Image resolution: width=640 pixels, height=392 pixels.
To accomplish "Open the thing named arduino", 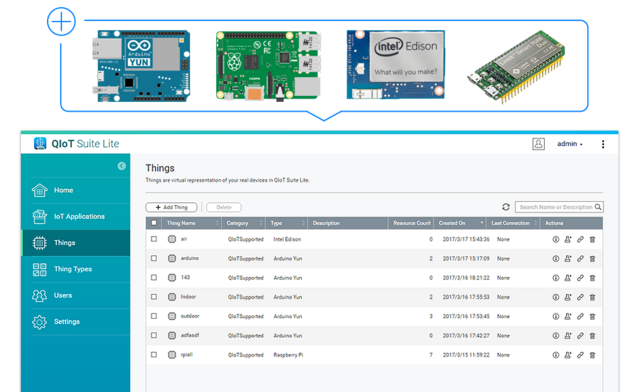I will click(190, 258).
